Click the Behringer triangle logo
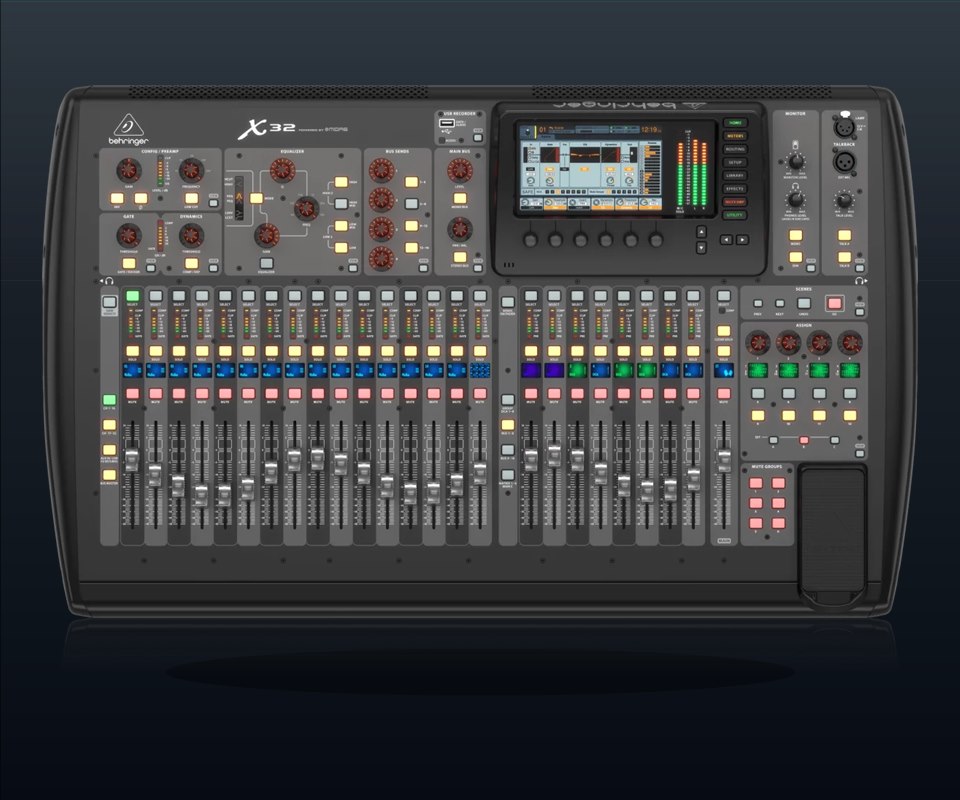Image resolution: width=960 pixels, height=800 pixels. 129,125
